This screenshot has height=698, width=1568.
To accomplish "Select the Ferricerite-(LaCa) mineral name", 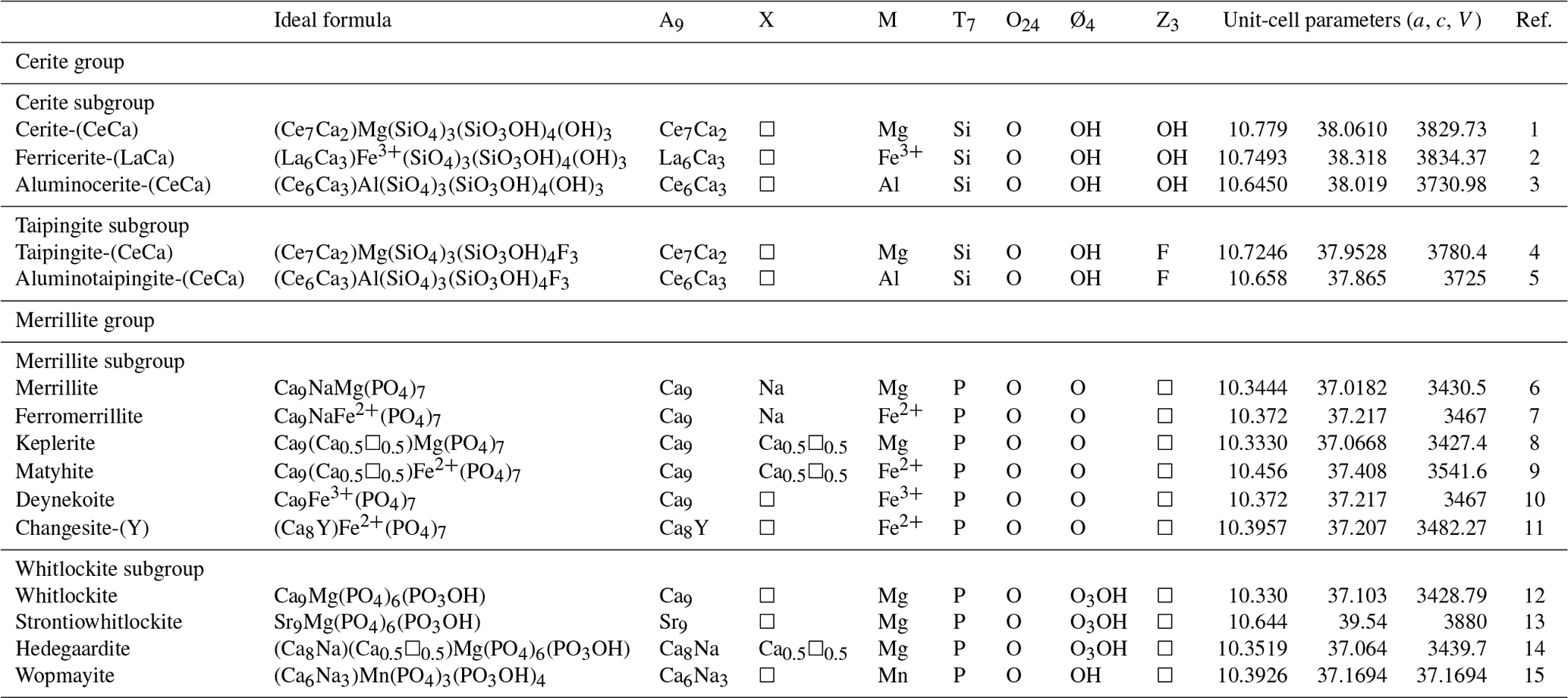I will [x=95, y=158].
